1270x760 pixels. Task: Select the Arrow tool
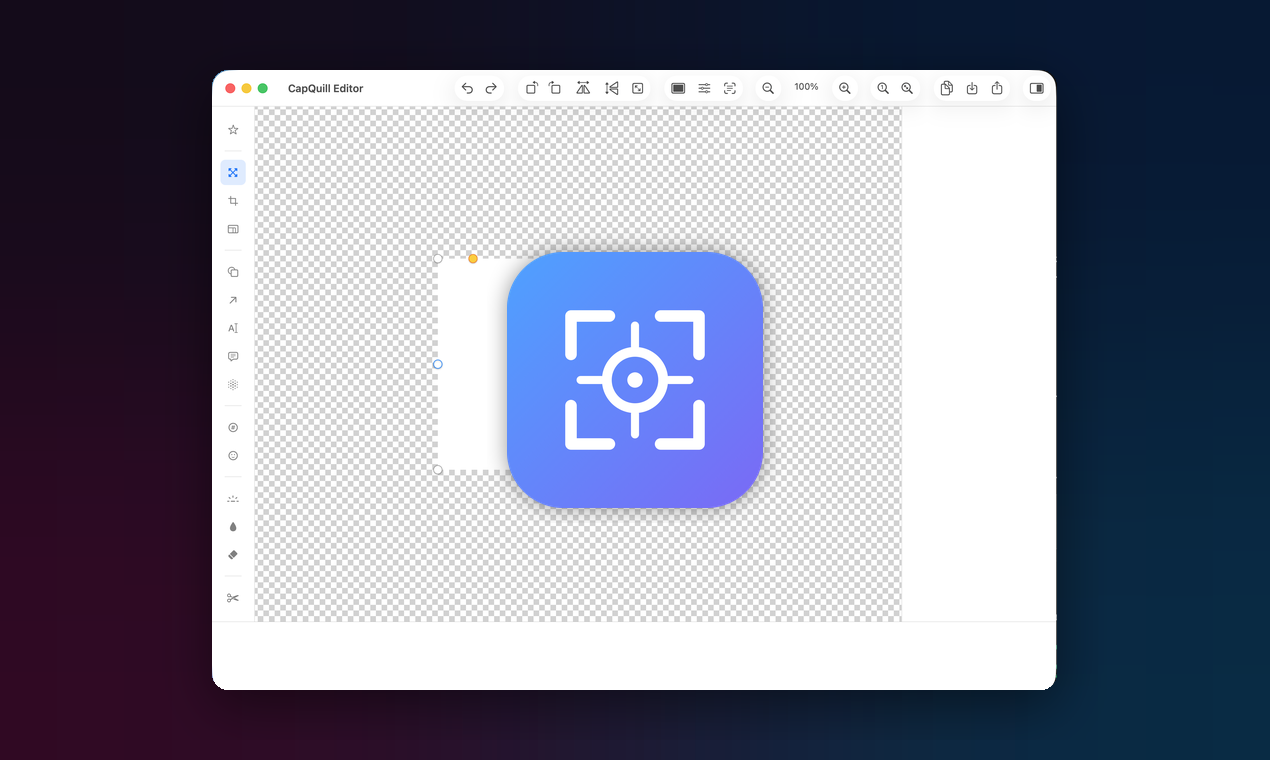click(233, 300)
